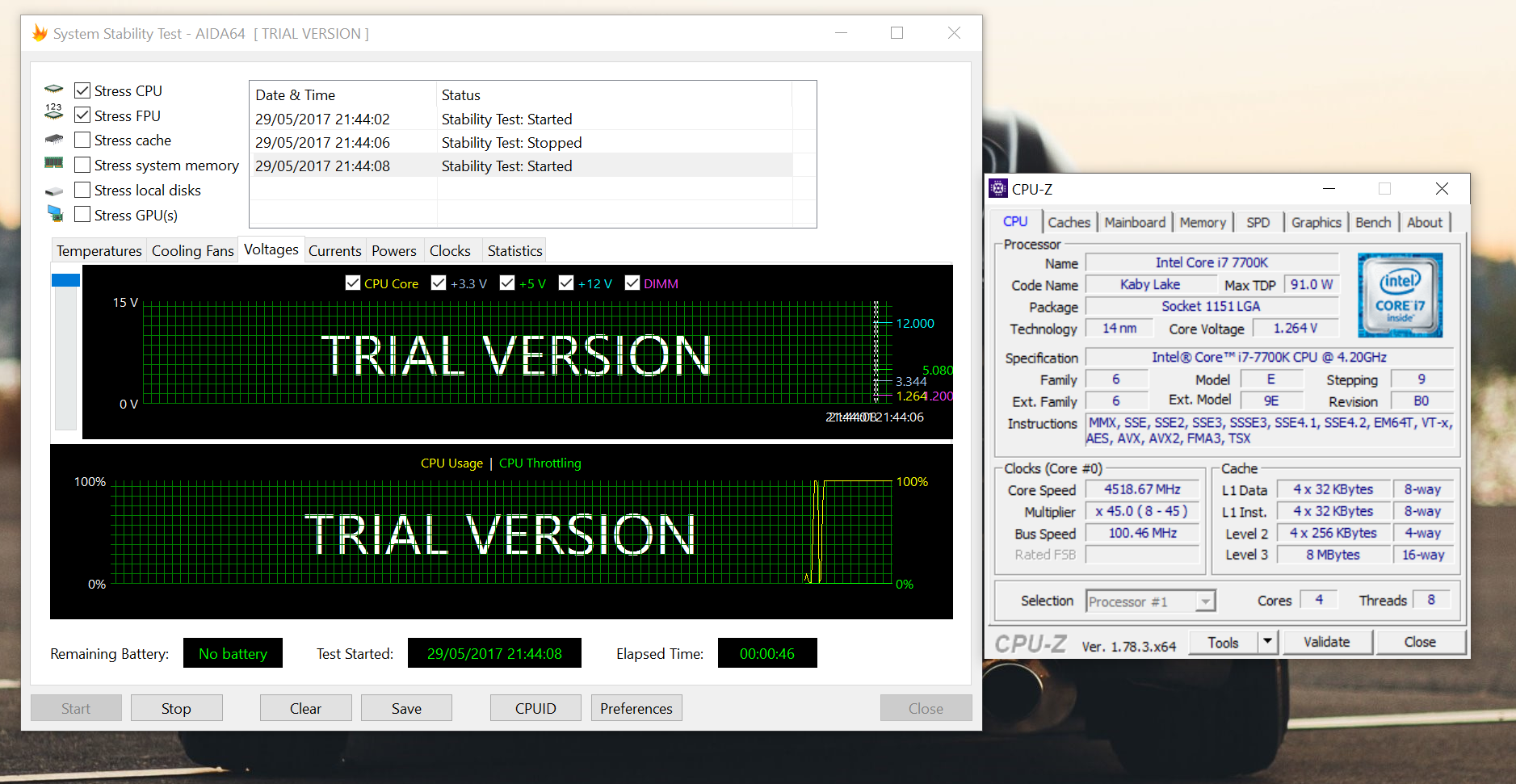The height and width of the screenshot is (784, 1516).
Task: Click the Multiplier value x 45.0 (8 - 45)
Action: [1142, 511]
